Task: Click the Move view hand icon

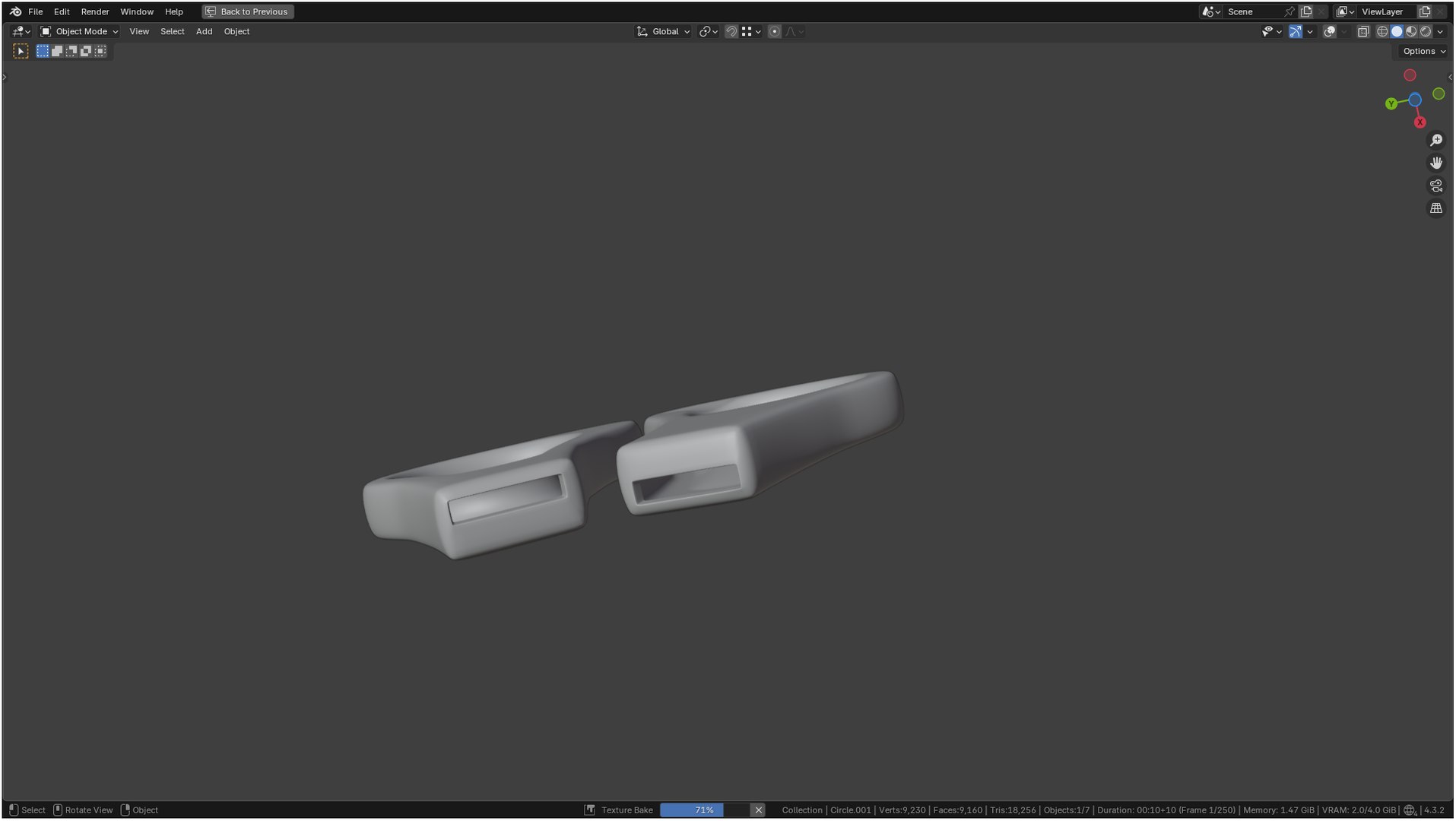Action: [x=1436, y=163]
